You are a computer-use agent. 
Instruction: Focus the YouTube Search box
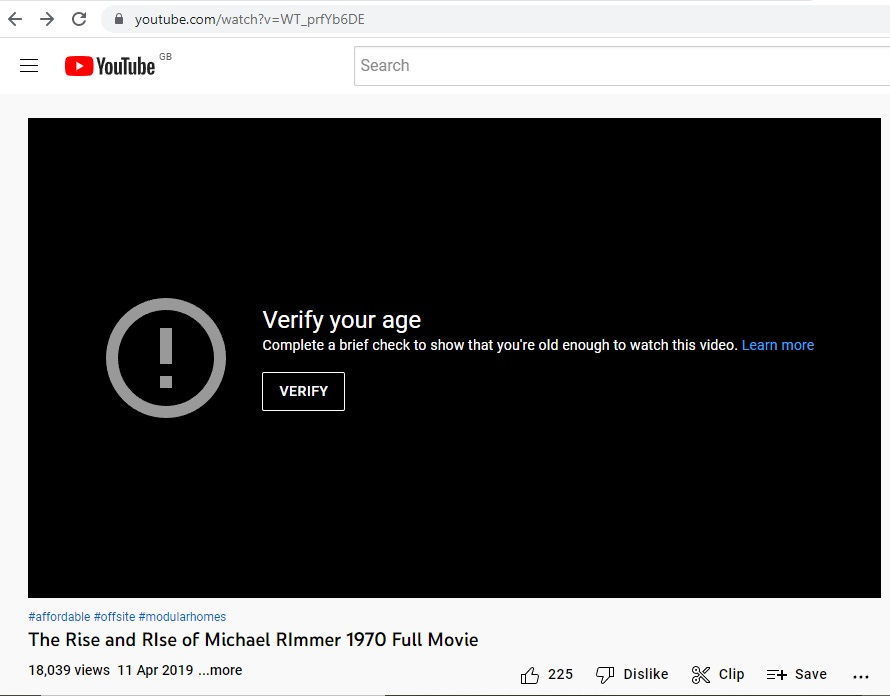click(x=622, y=66)
